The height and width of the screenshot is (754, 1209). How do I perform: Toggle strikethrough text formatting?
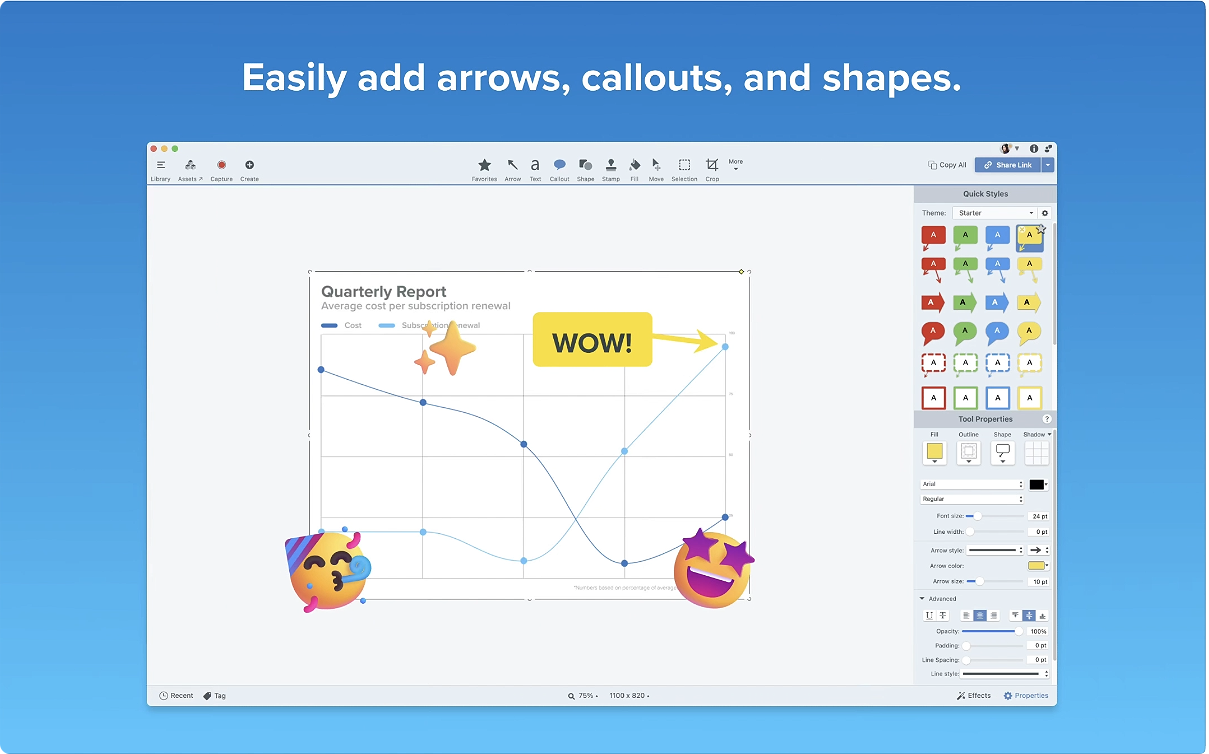coord(942,616)
